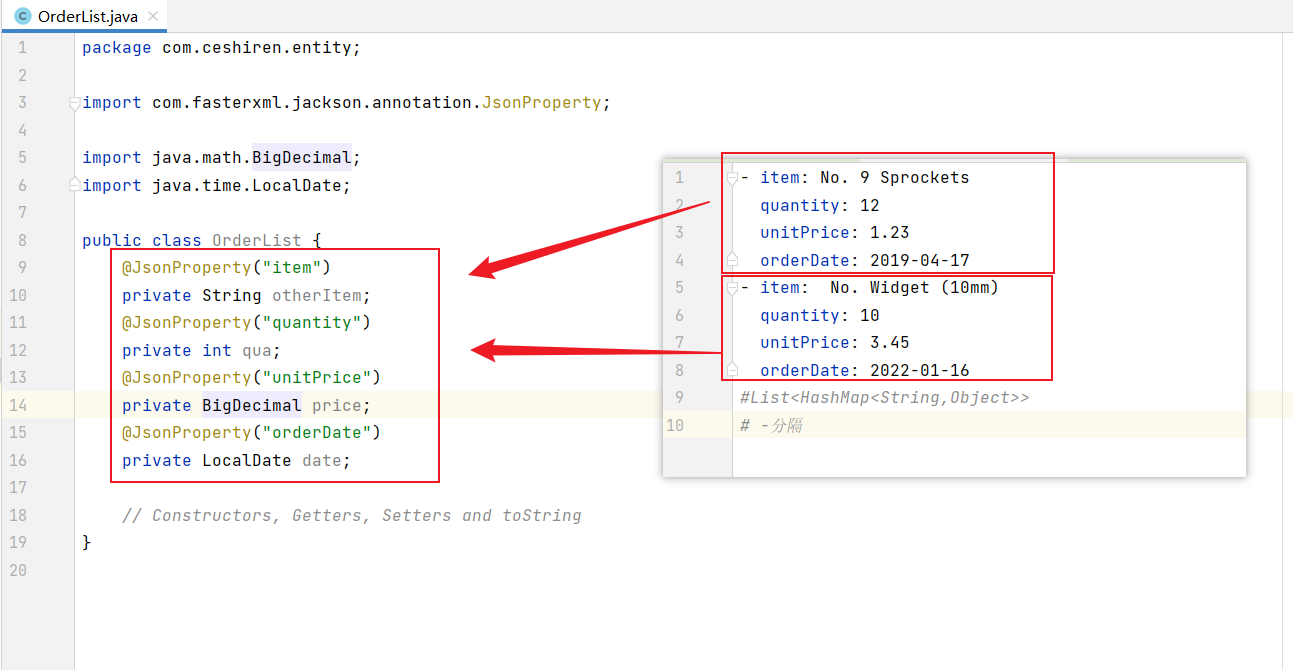
Task: Click the fold end marker beside LocalDate import
Action: [75, 185]
